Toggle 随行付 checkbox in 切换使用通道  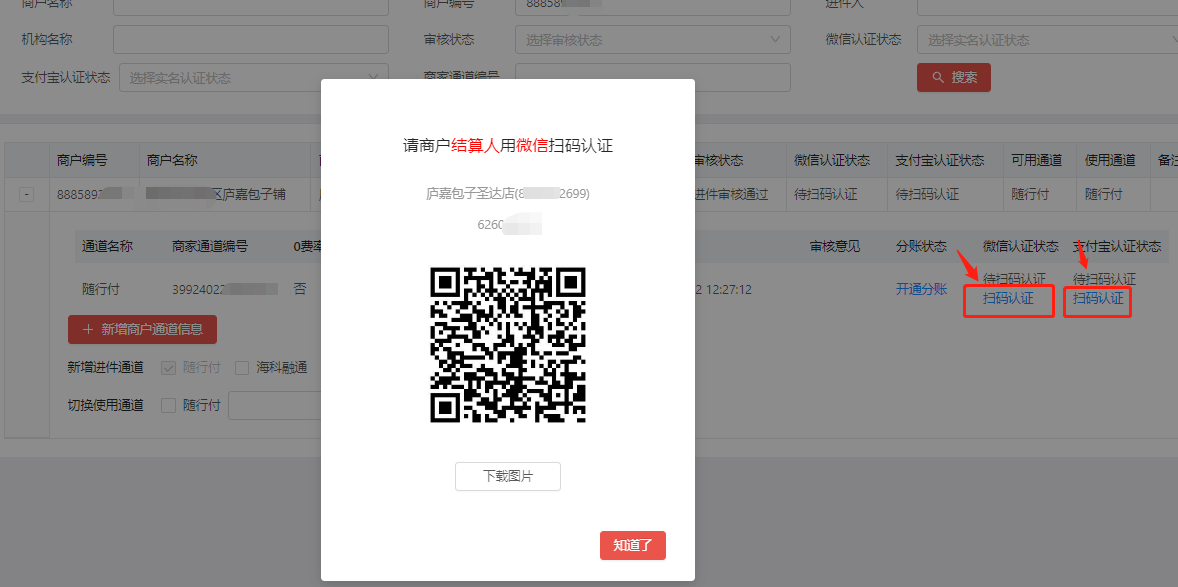tap(168, 405)
